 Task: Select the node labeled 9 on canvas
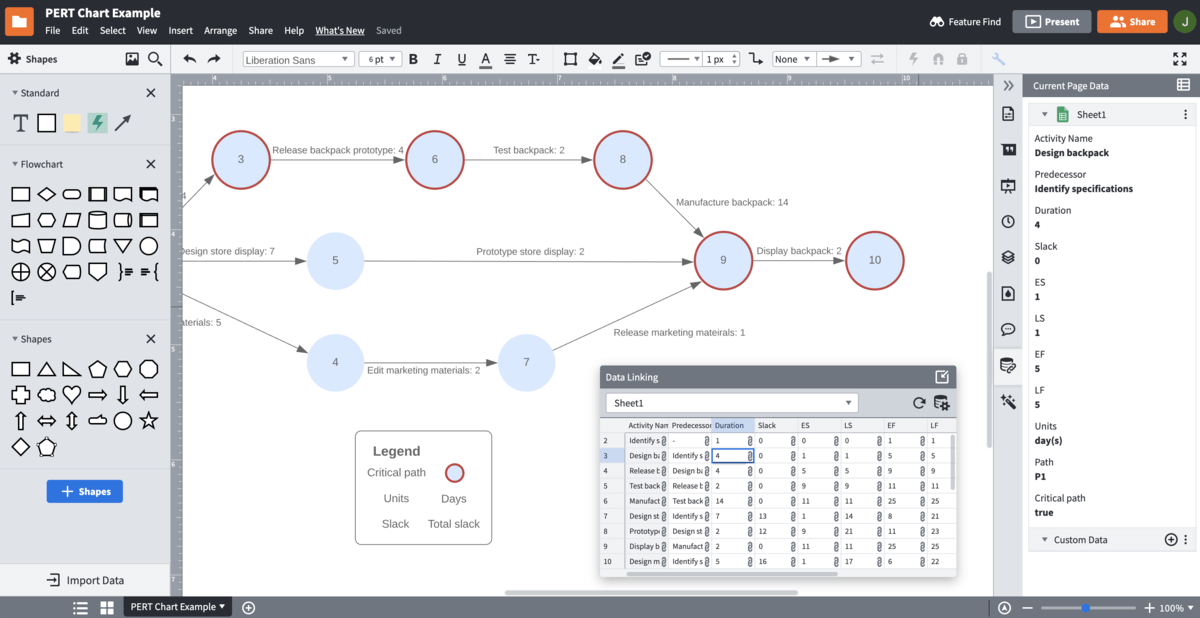pyautogui.click(x=723, y=260)
